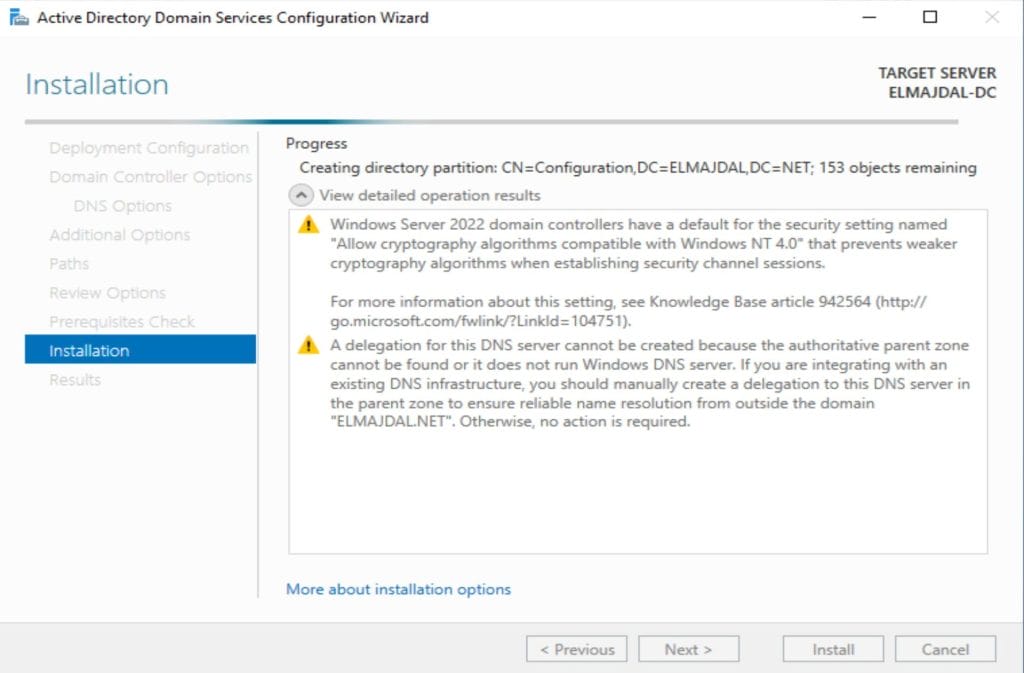Switch to the Additional Options step
This screenshot has width=1024, height=673.
(119, 235)
